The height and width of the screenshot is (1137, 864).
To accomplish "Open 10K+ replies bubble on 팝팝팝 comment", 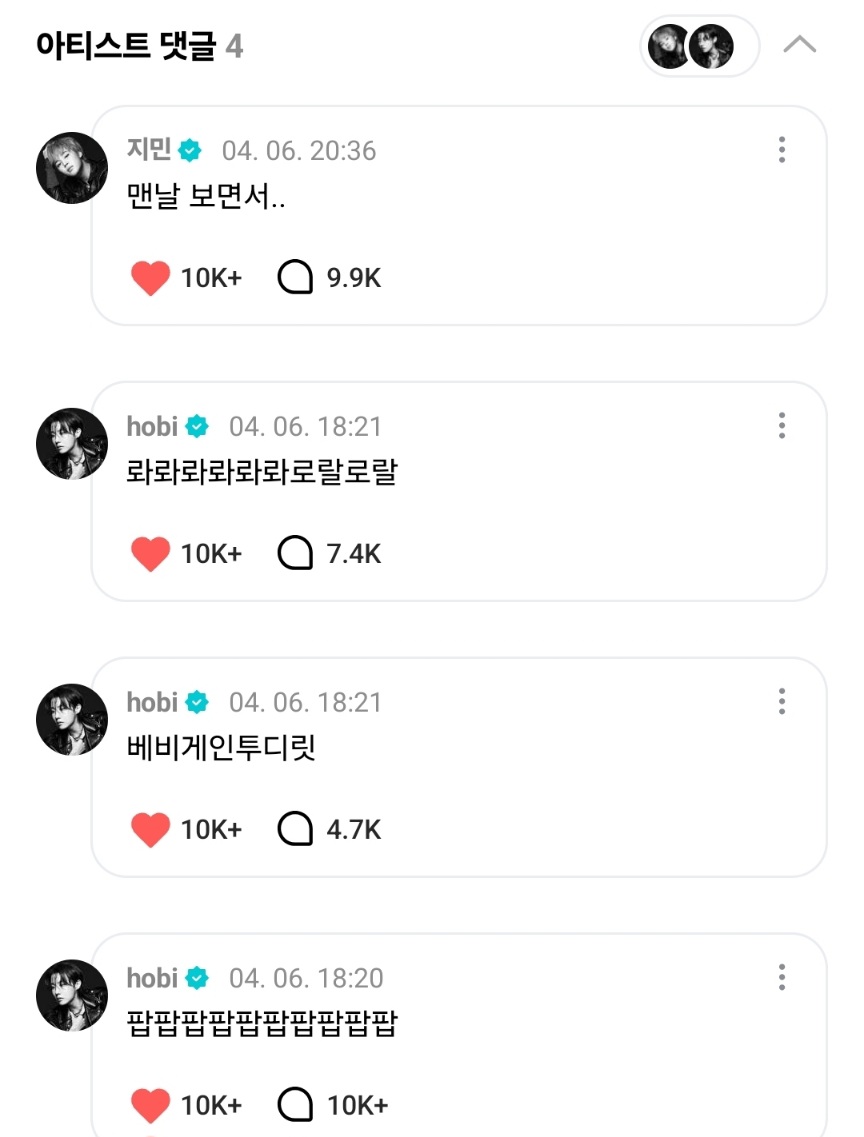I will tap(295, 1105).
